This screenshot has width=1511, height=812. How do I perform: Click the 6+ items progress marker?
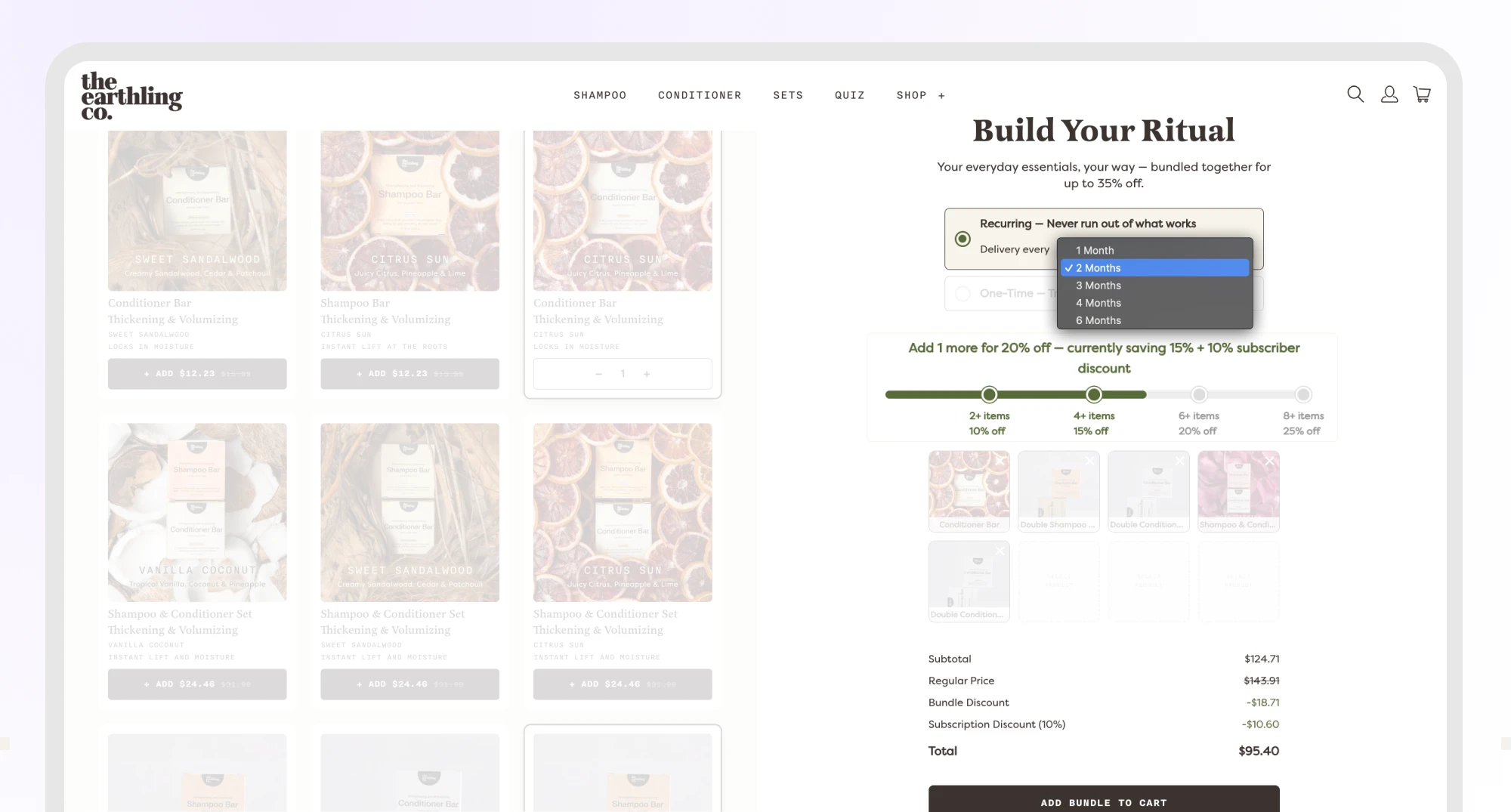click(x=1199, y=394)
